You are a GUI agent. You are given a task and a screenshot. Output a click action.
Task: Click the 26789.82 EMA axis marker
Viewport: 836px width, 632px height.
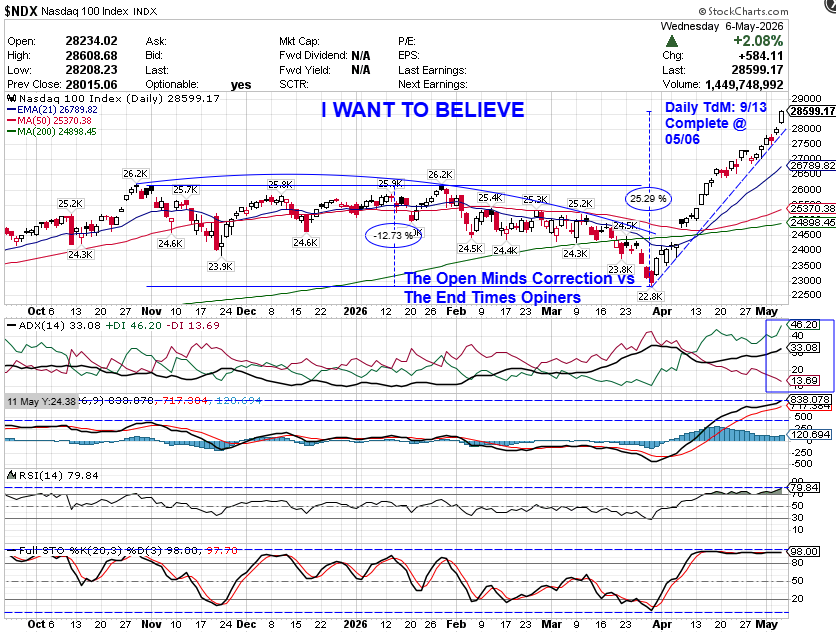tap(811, 166)
